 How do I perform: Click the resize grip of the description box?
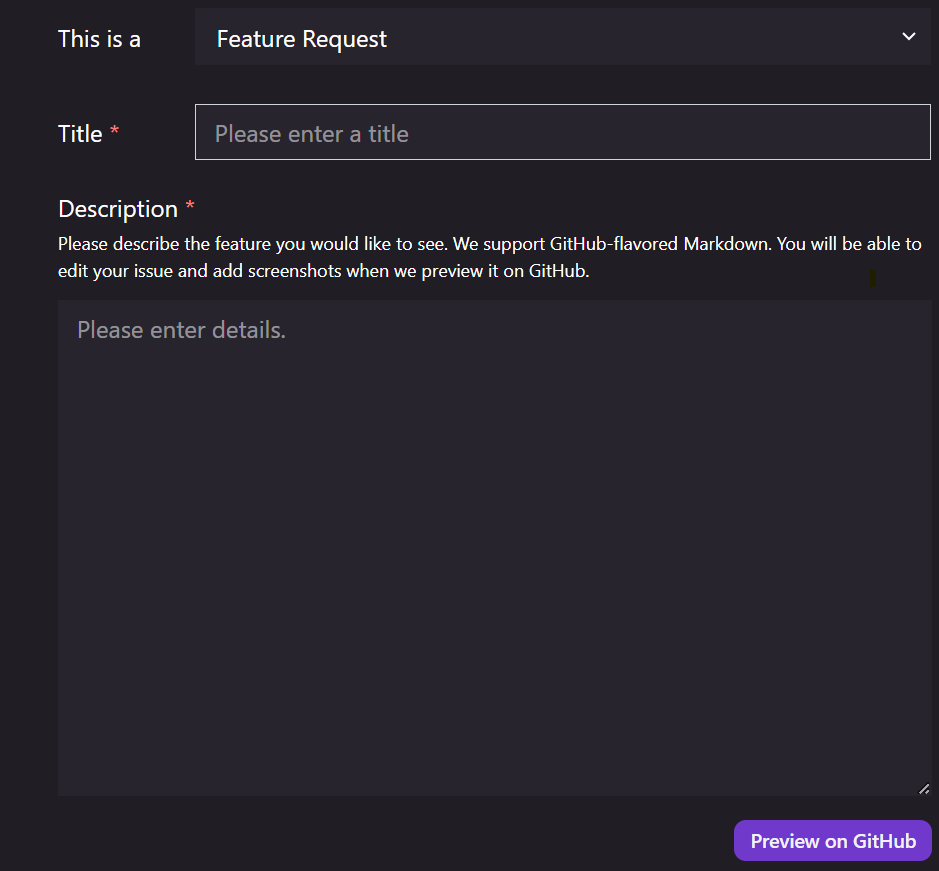924,789
